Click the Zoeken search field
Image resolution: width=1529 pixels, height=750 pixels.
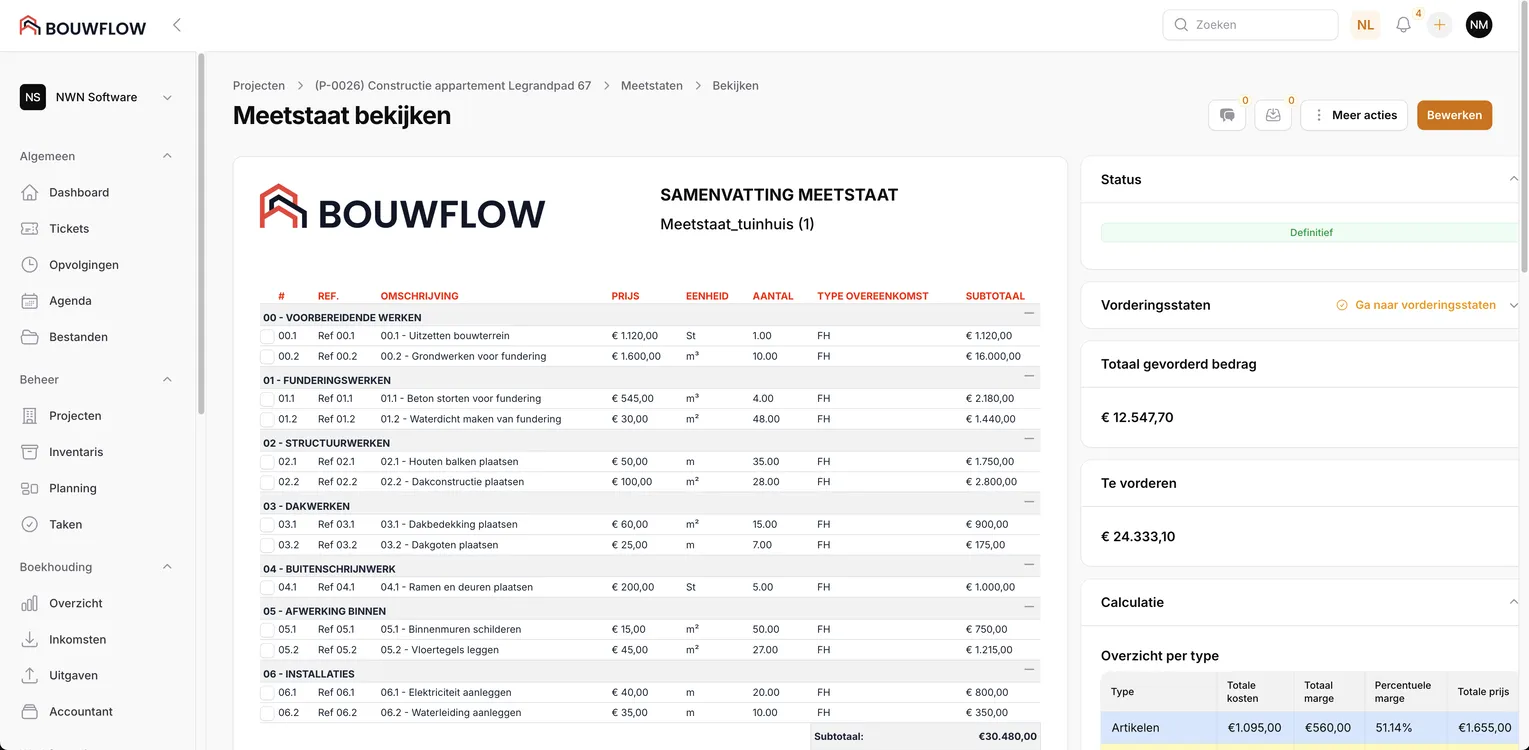(x=1250, y=25)
